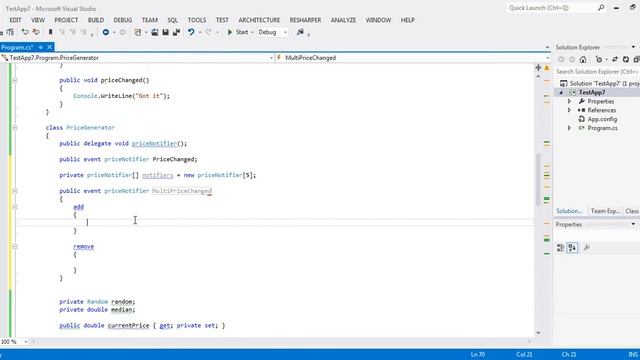This screenshot has width=640, height=360.
Task: Collapse the PriceGenerator class outline toggle
Action: 15,127
